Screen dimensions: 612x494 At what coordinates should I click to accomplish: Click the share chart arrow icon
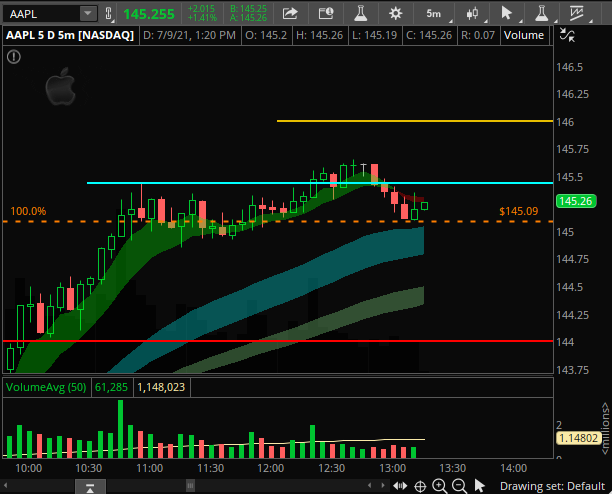click(x=290, y=14)
